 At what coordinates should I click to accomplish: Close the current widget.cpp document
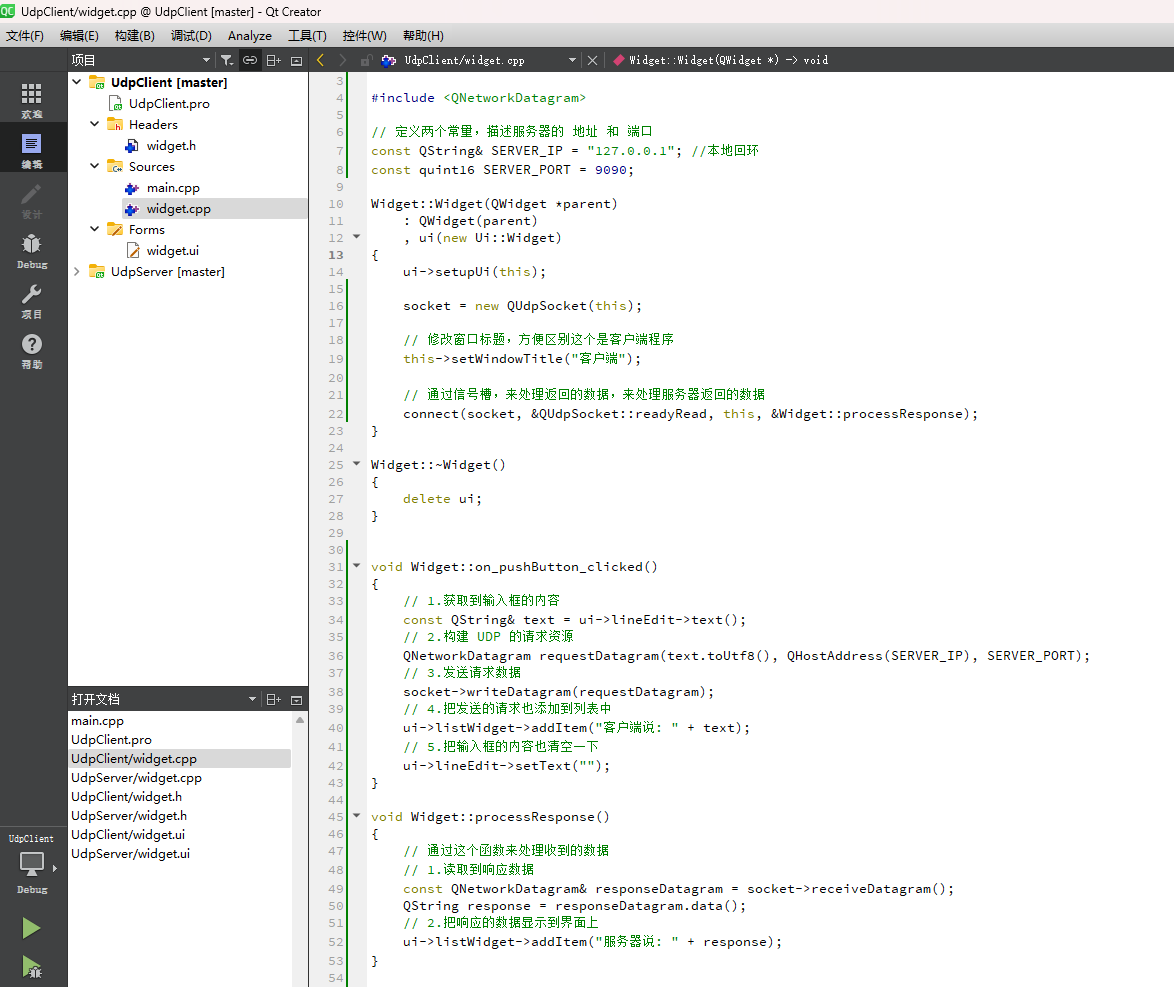[592, 60]
